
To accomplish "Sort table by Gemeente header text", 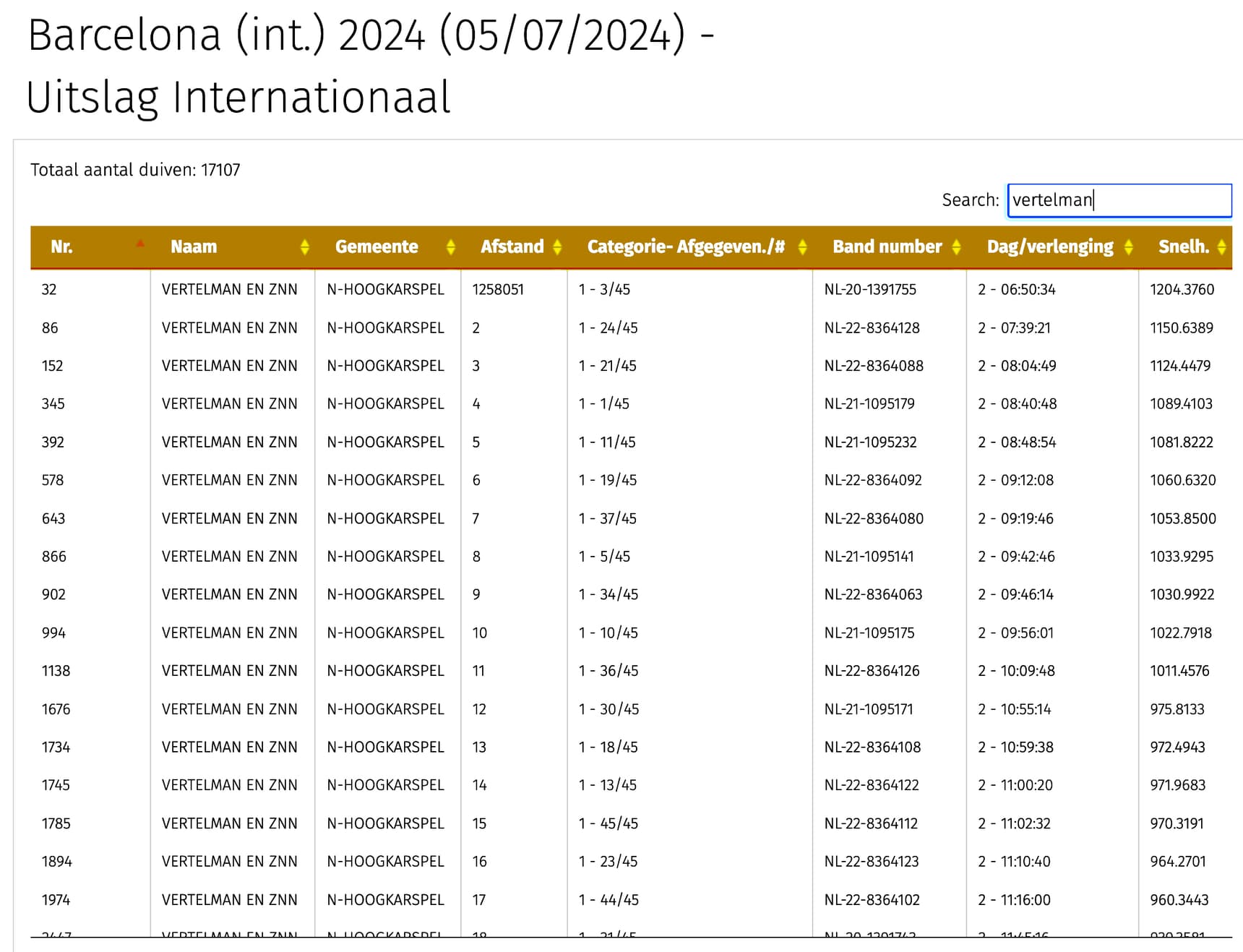I will click(377, 247).
